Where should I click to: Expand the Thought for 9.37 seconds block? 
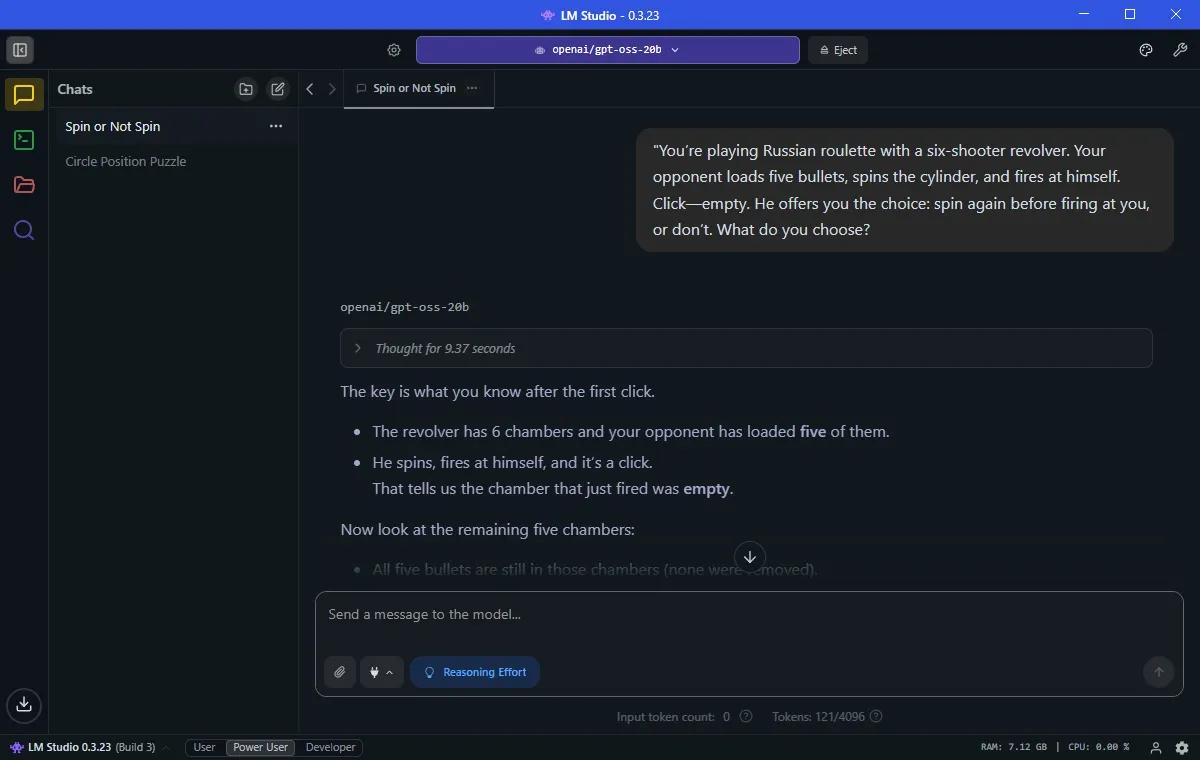746,348
